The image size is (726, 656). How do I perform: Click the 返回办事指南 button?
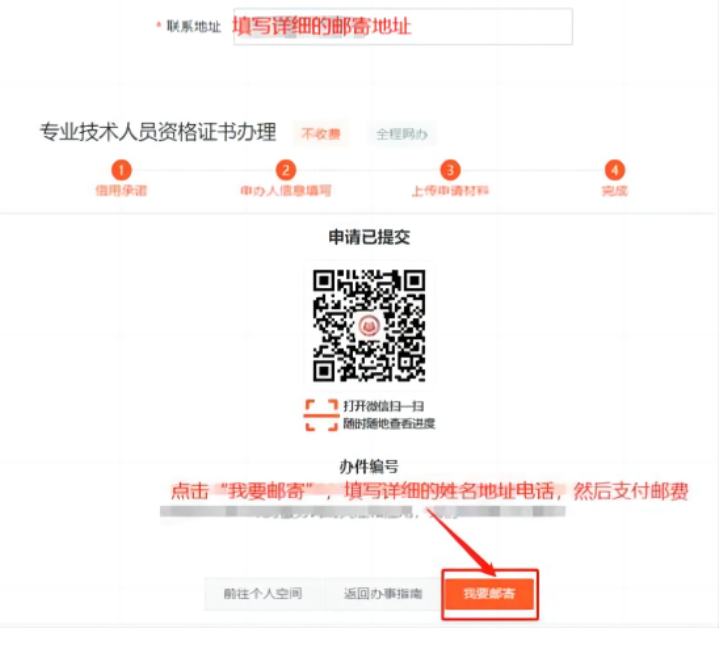[382, 594]
